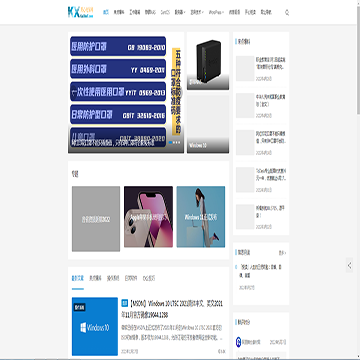Open the Windows 10 featured tile
360x360 pixels.
click(208, 124)
